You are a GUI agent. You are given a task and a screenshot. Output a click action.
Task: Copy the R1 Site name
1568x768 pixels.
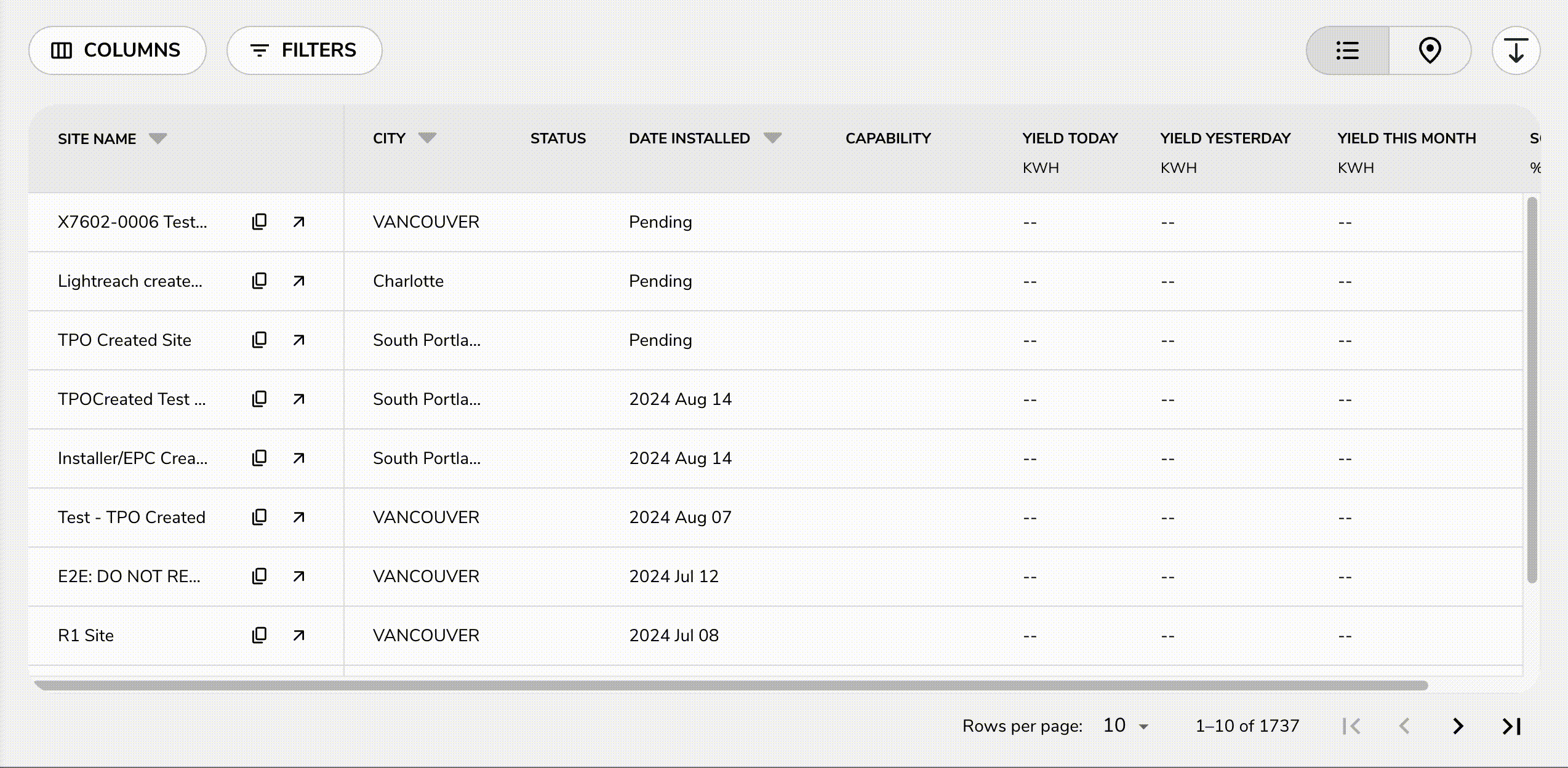(x=259, y=635)
